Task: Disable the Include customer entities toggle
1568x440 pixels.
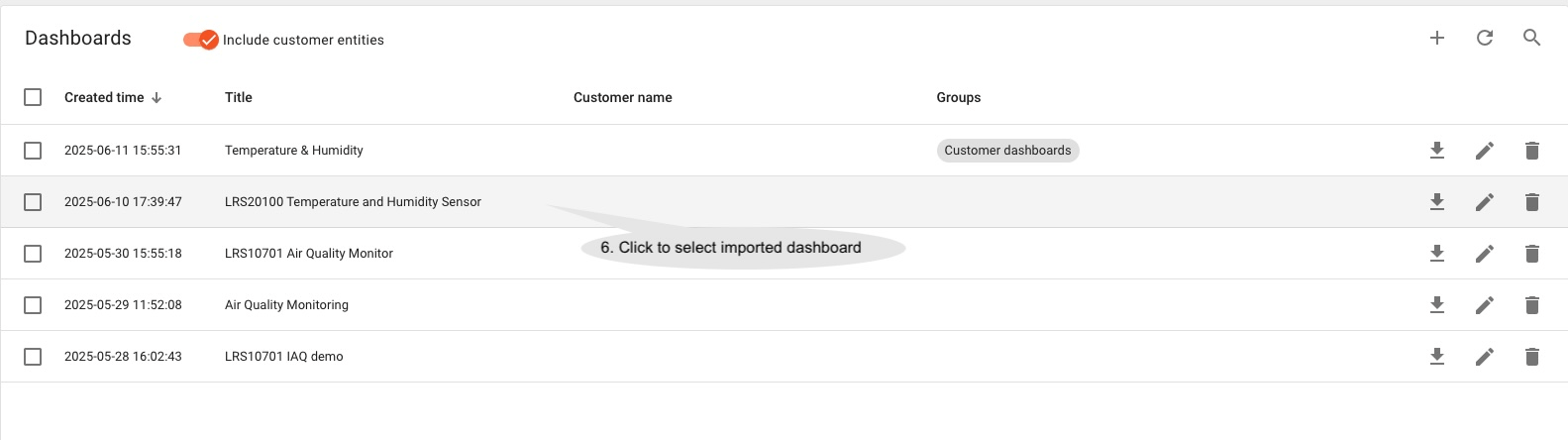Action: (200, 40)
